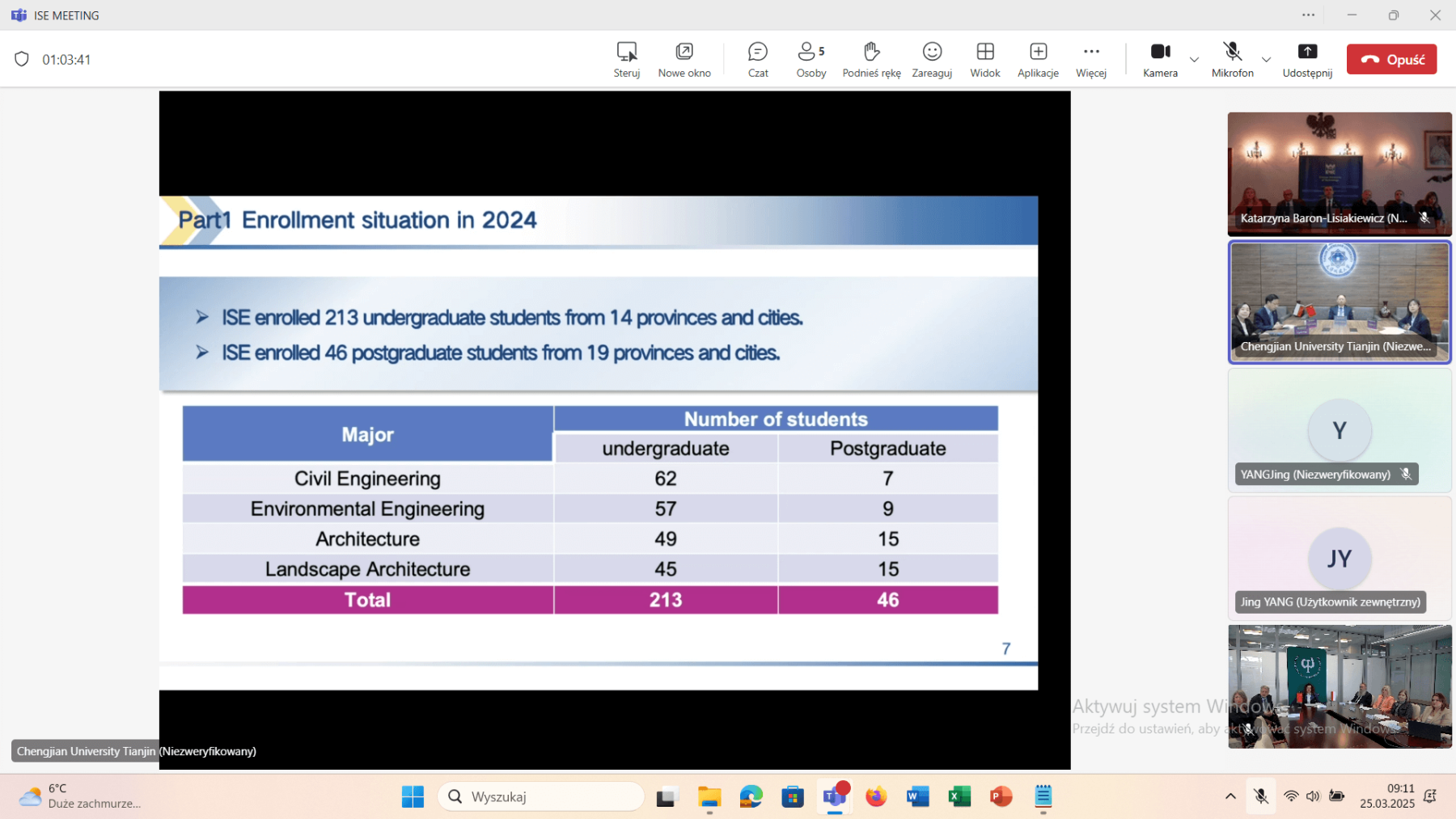Select YANGJing participant tile
Image resolution: width=1456 pixels, height=819 pixels.
[x=1340, y=430]
